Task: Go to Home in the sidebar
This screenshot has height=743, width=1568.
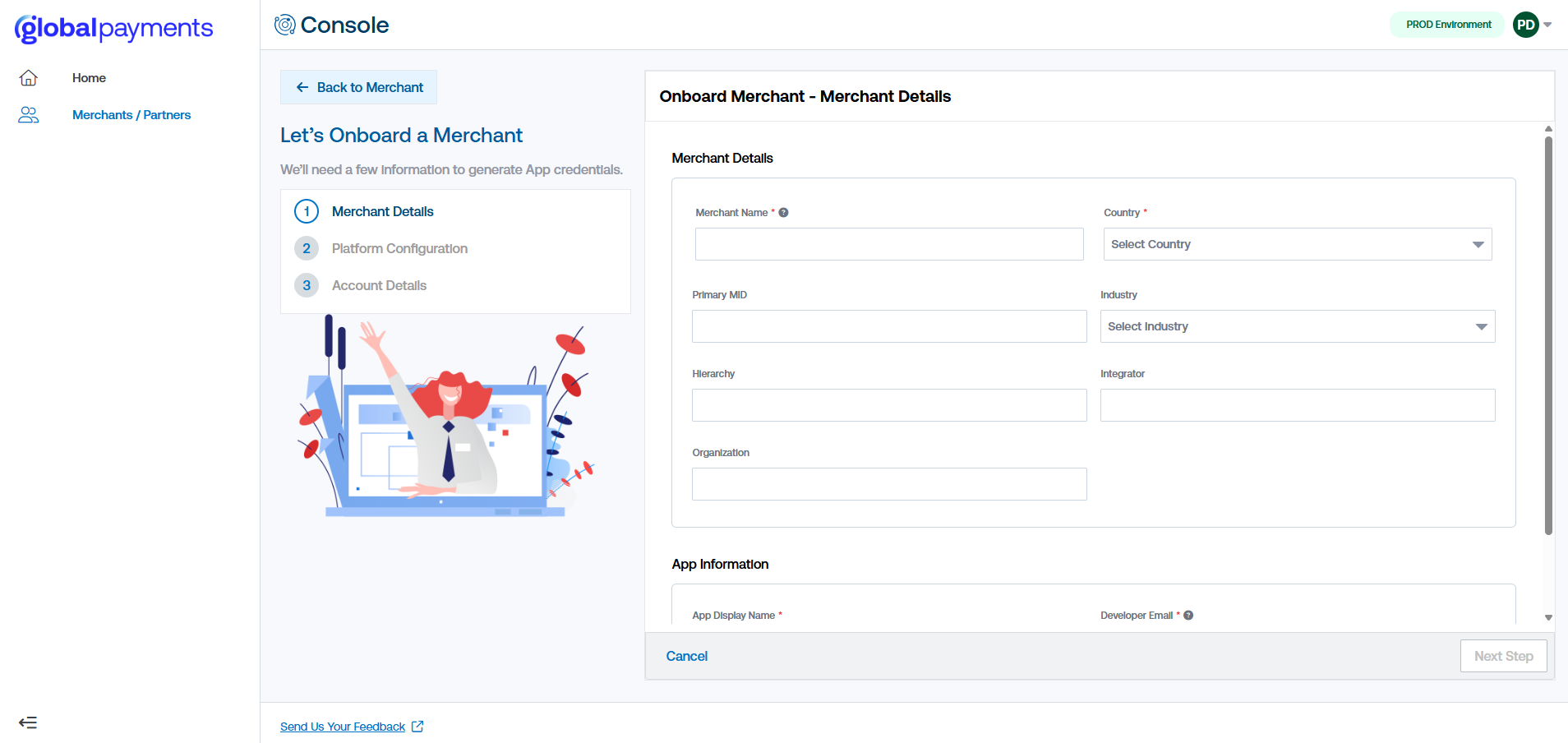Action: coord(89,78)
